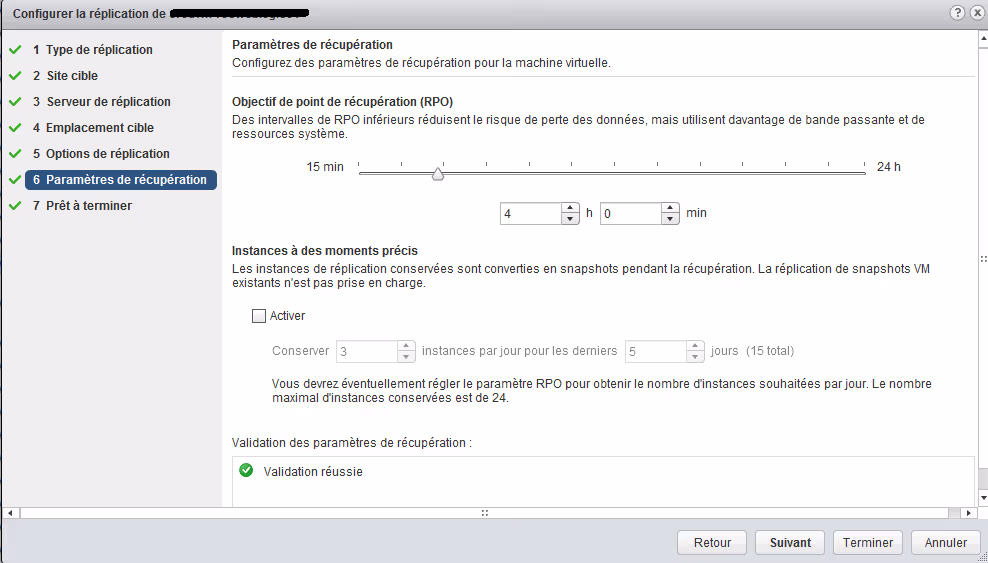Go back with the Retour button
Viewport: 988px width, 563px height.
point(712,543)
